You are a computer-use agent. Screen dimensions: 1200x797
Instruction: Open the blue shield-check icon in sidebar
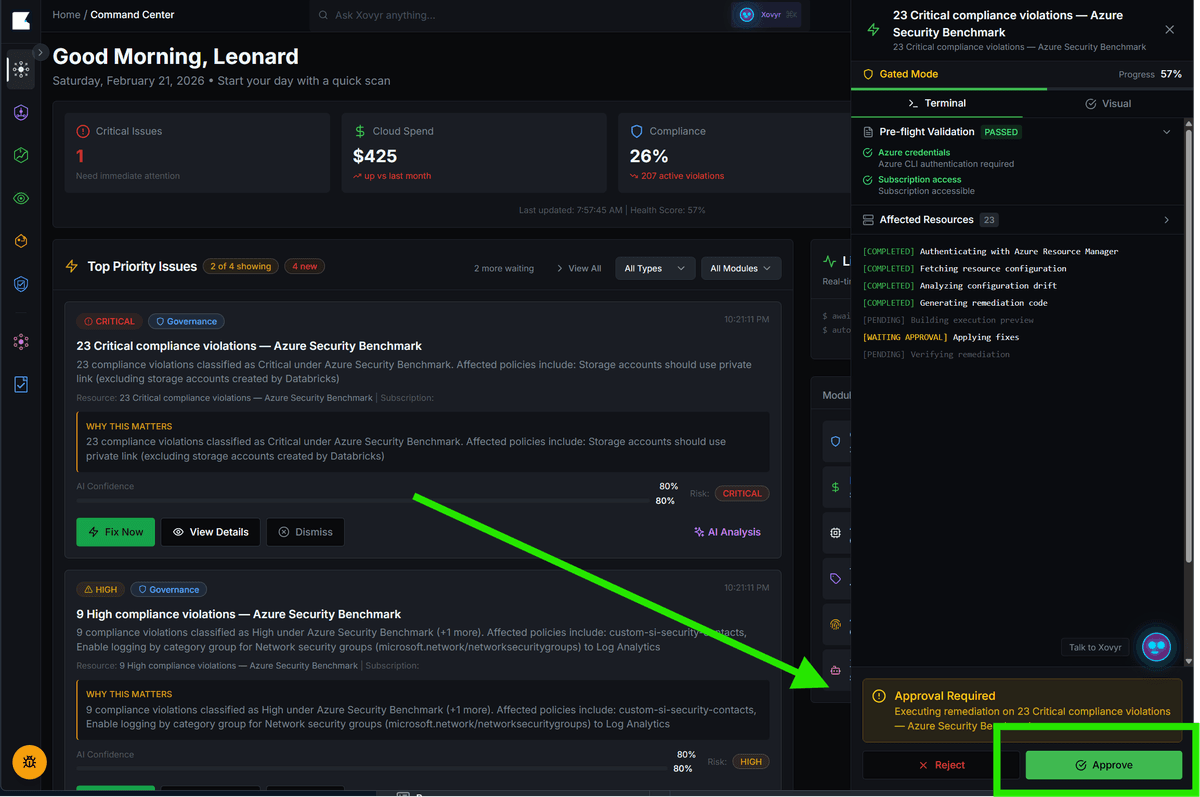[x=20, y=284]
